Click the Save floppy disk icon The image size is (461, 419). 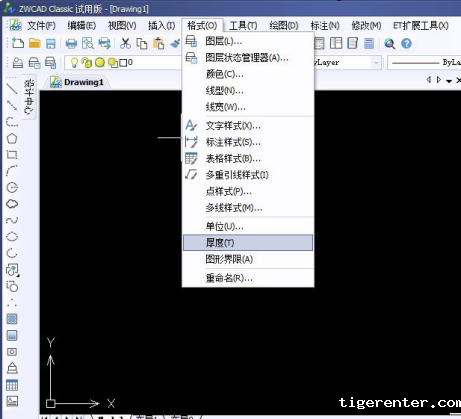[51, 44]
